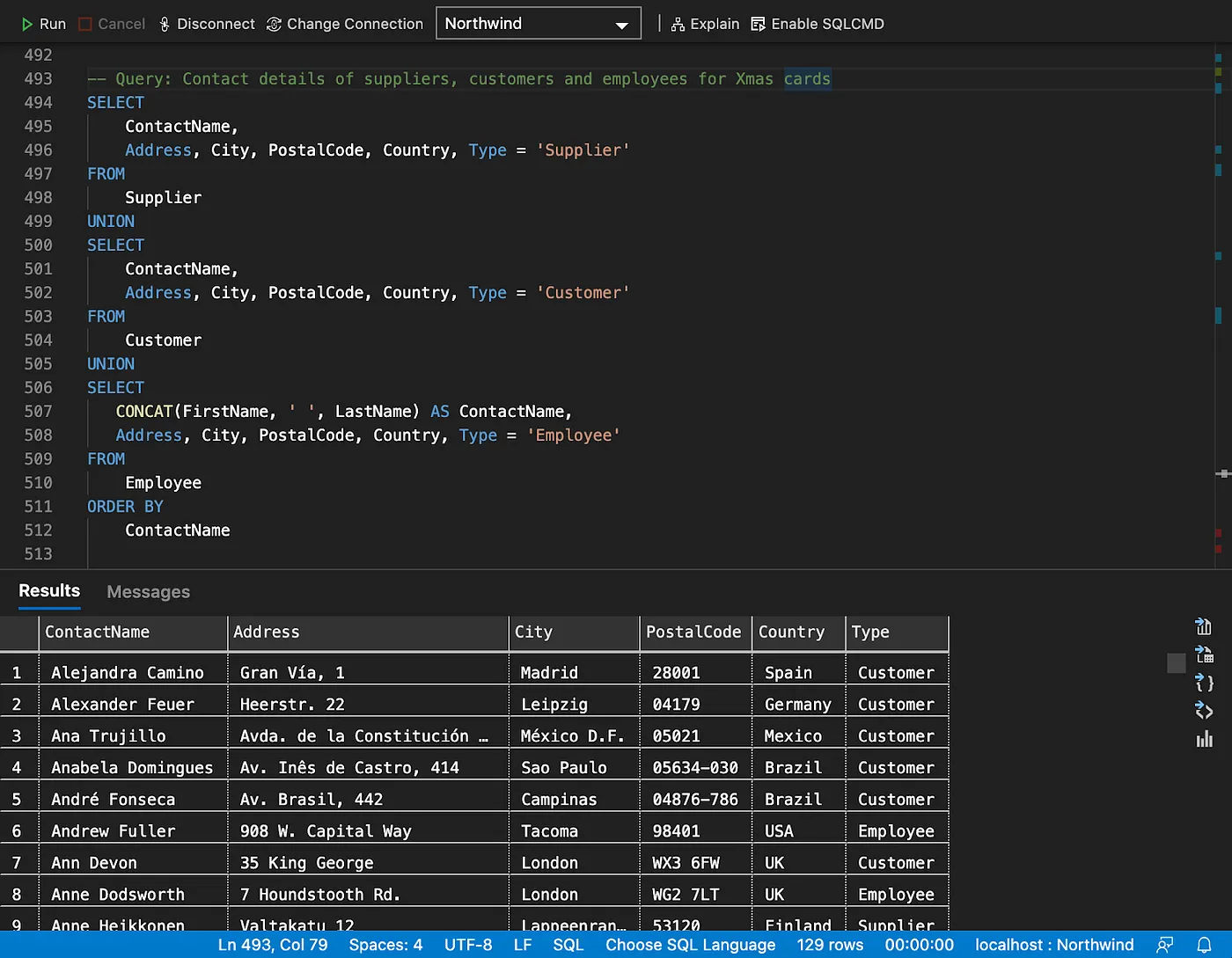The height and width of the screenshot is (958, 1232).
Task: Click the 00:00:00 execution time entry
Action: 919,945
